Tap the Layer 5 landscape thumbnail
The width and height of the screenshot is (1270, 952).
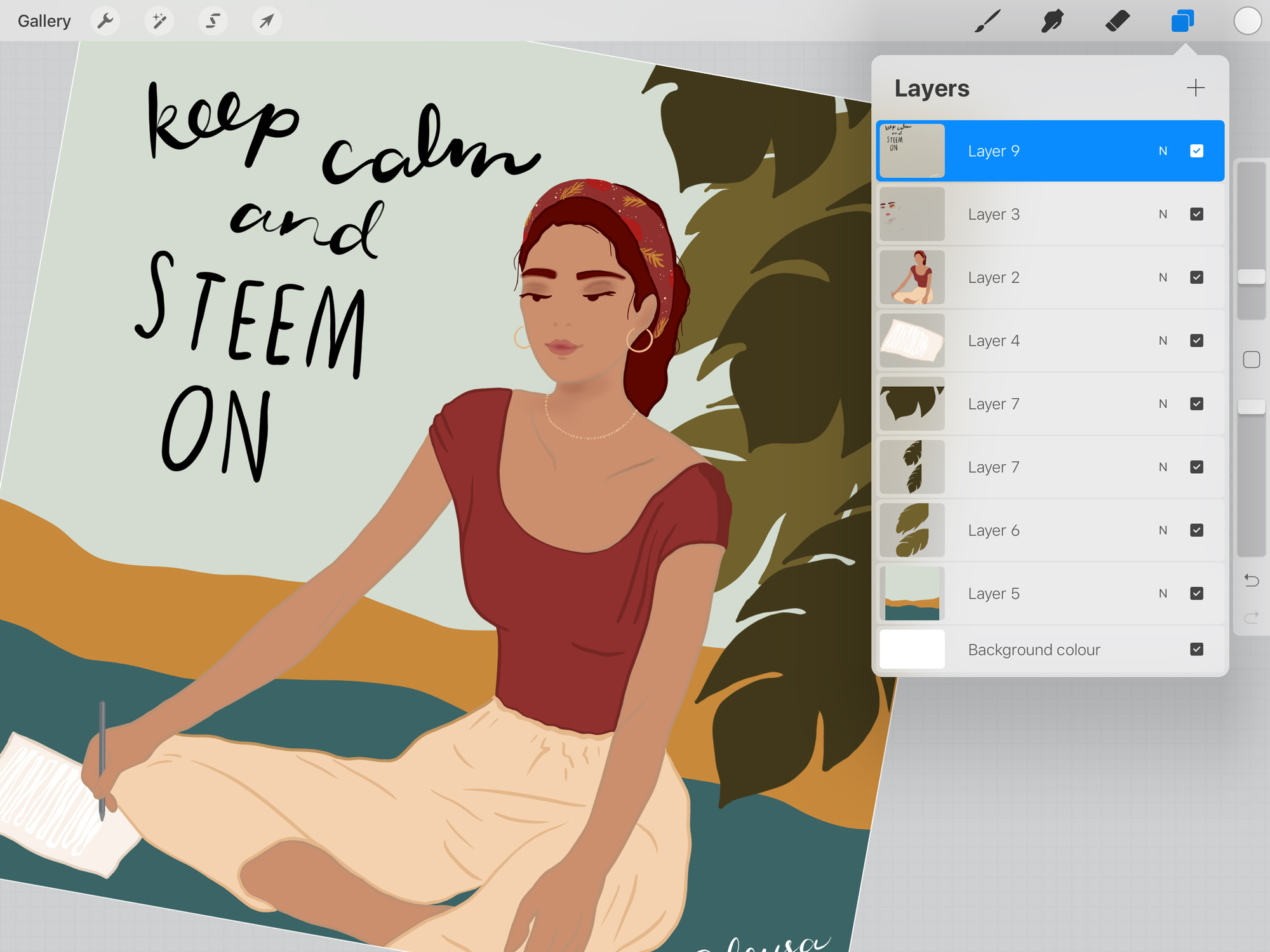912,593
